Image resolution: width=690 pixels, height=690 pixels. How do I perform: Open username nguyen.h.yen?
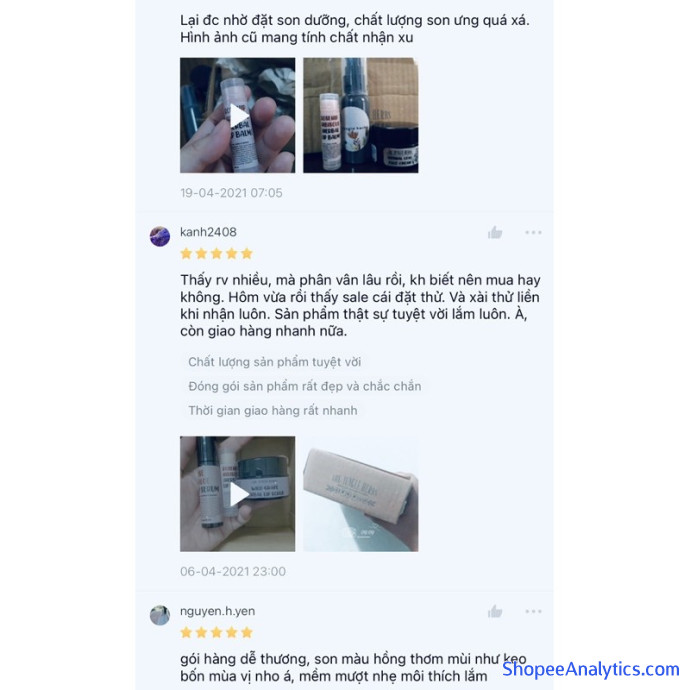coord(217,611)
